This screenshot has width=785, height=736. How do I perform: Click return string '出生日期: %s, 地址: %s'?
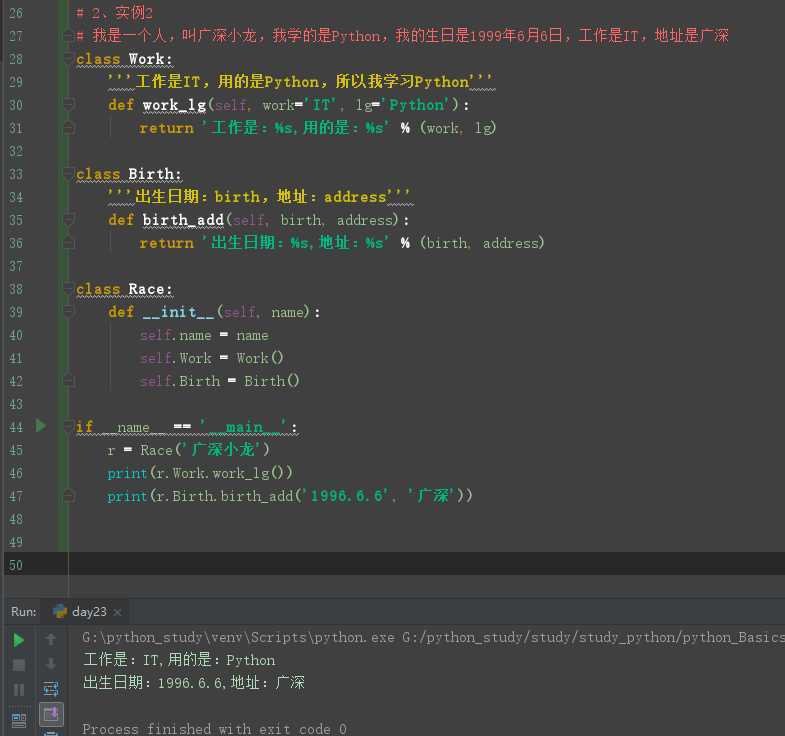click(295, 243)
